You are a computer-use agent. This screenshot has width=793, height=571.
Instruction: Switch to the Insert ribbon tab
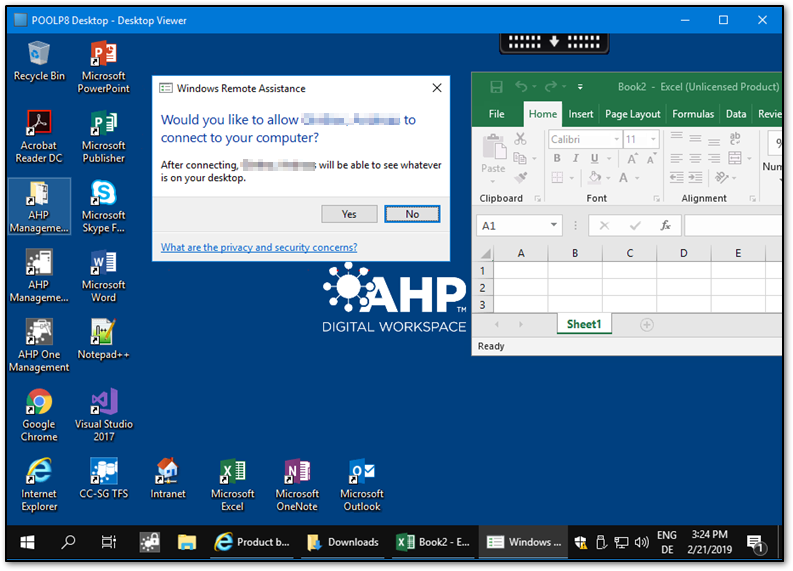(x=581, y=114)
